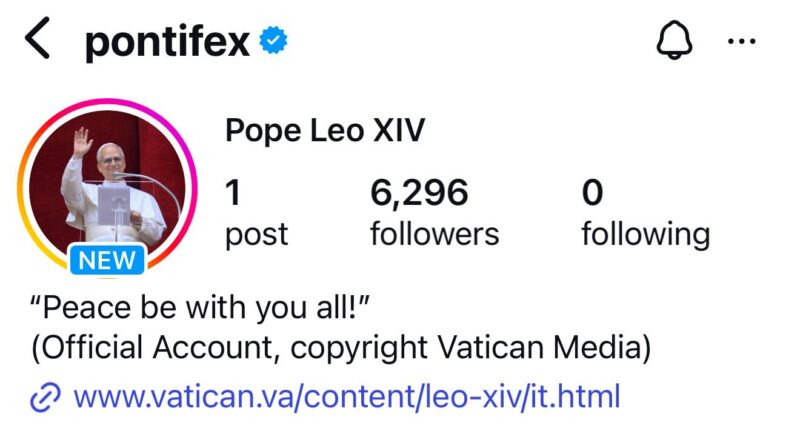Viewport: 800px width, 431px height.
Task: Select the Pope Leo XIV display name
Action: tap(325, 130)
